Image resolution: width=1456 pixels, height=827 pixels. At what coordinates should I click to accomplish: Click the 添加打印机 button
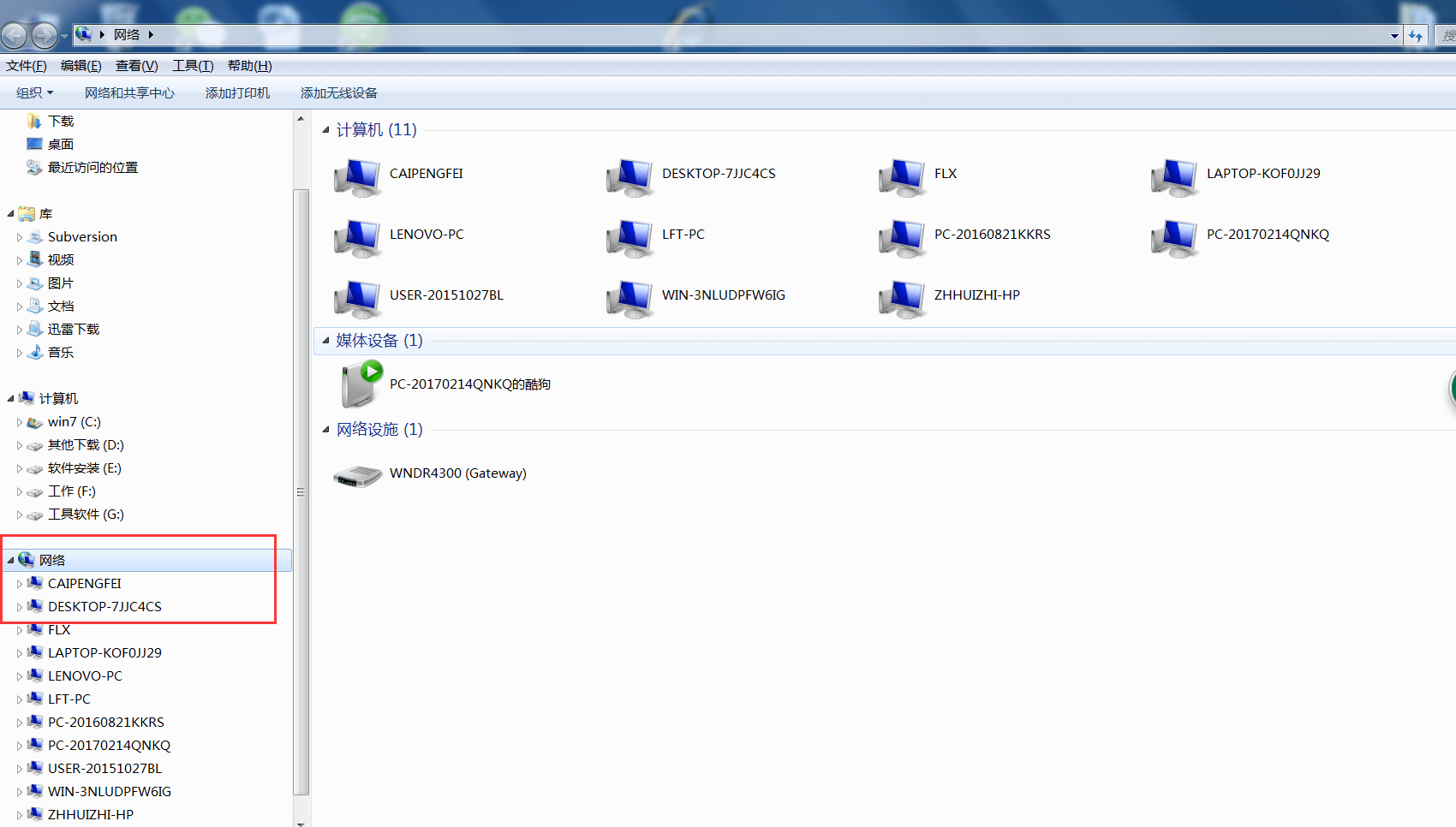(237, 93)
